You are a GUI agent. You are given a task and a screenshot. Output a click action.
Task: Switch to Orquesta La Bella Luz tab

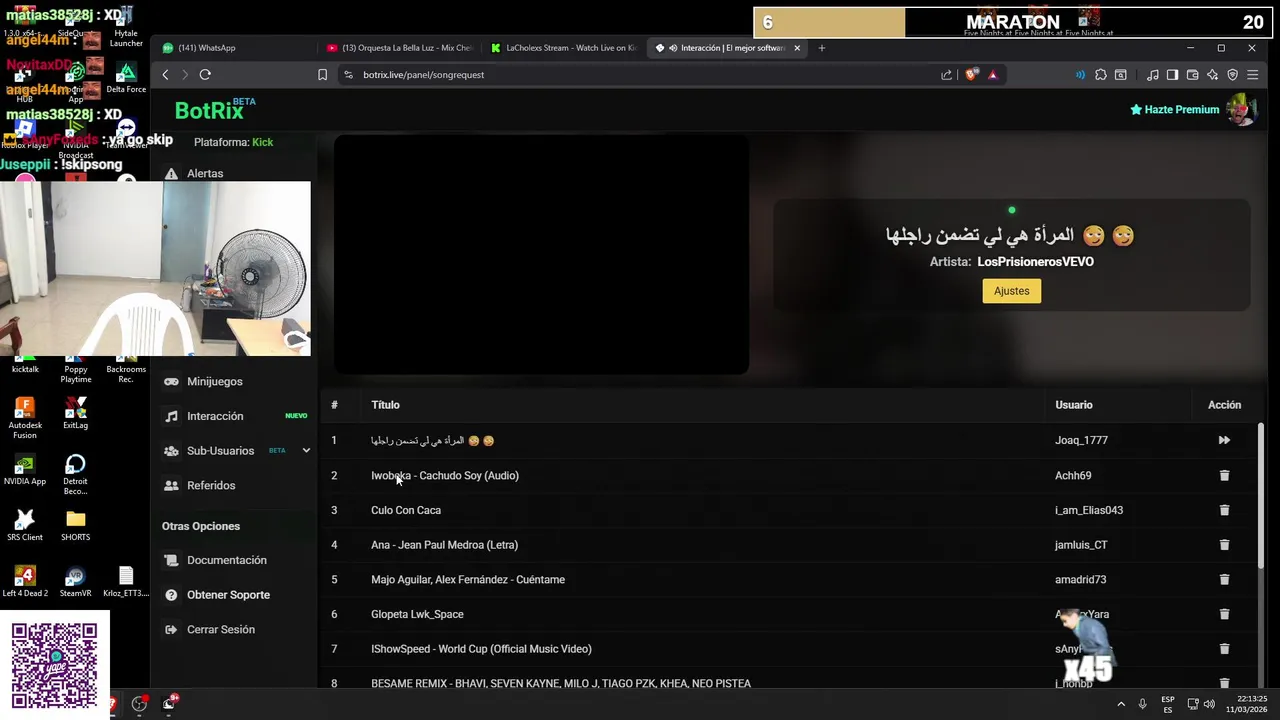pyautogui.click(x=400, y=48)
